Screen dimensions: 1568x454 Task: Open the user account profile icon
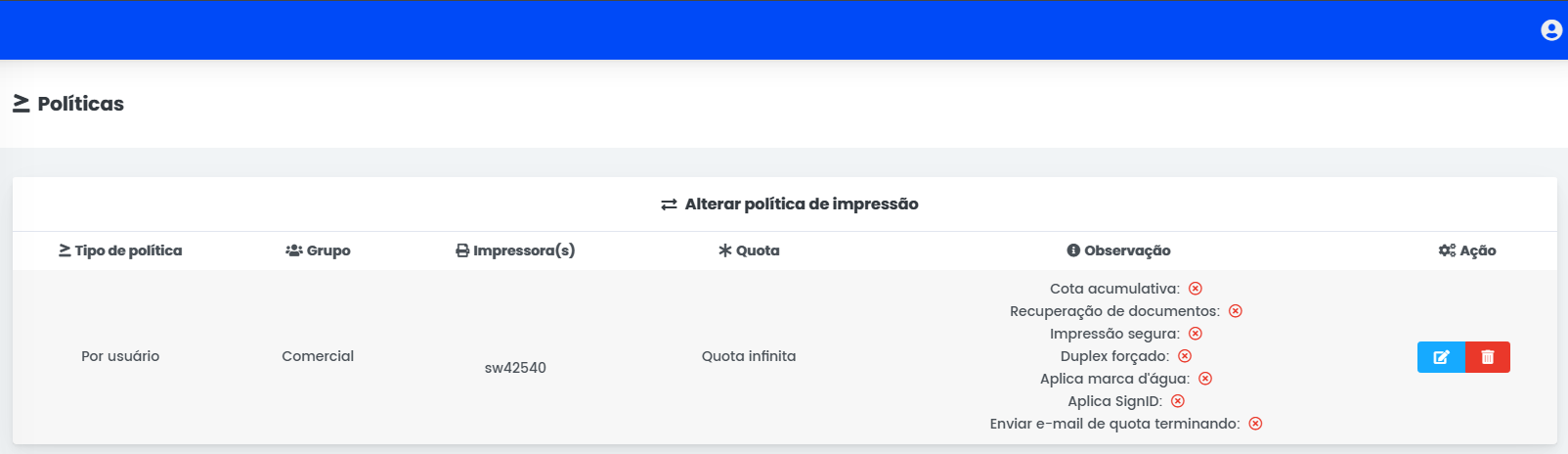coord(1550,30)
